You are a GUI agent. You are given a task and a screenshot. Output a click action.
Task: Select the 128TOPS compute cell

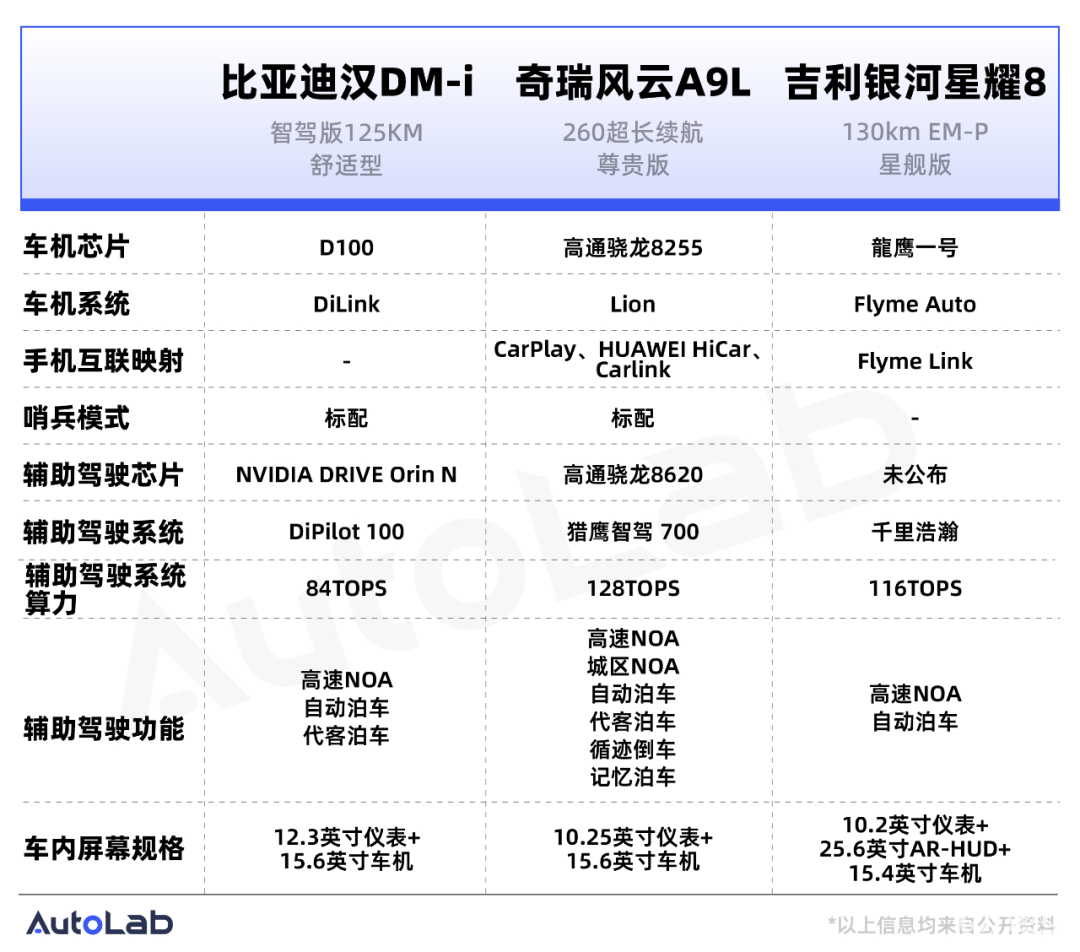click(x=632, y=589)
